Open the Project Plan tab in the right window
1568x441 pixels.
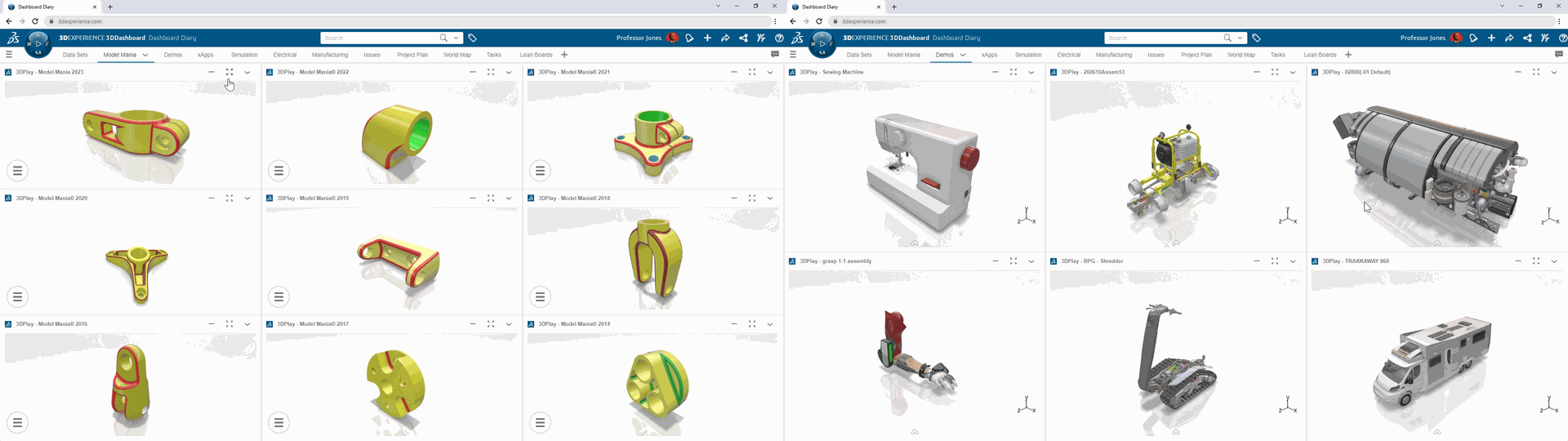1196,55
